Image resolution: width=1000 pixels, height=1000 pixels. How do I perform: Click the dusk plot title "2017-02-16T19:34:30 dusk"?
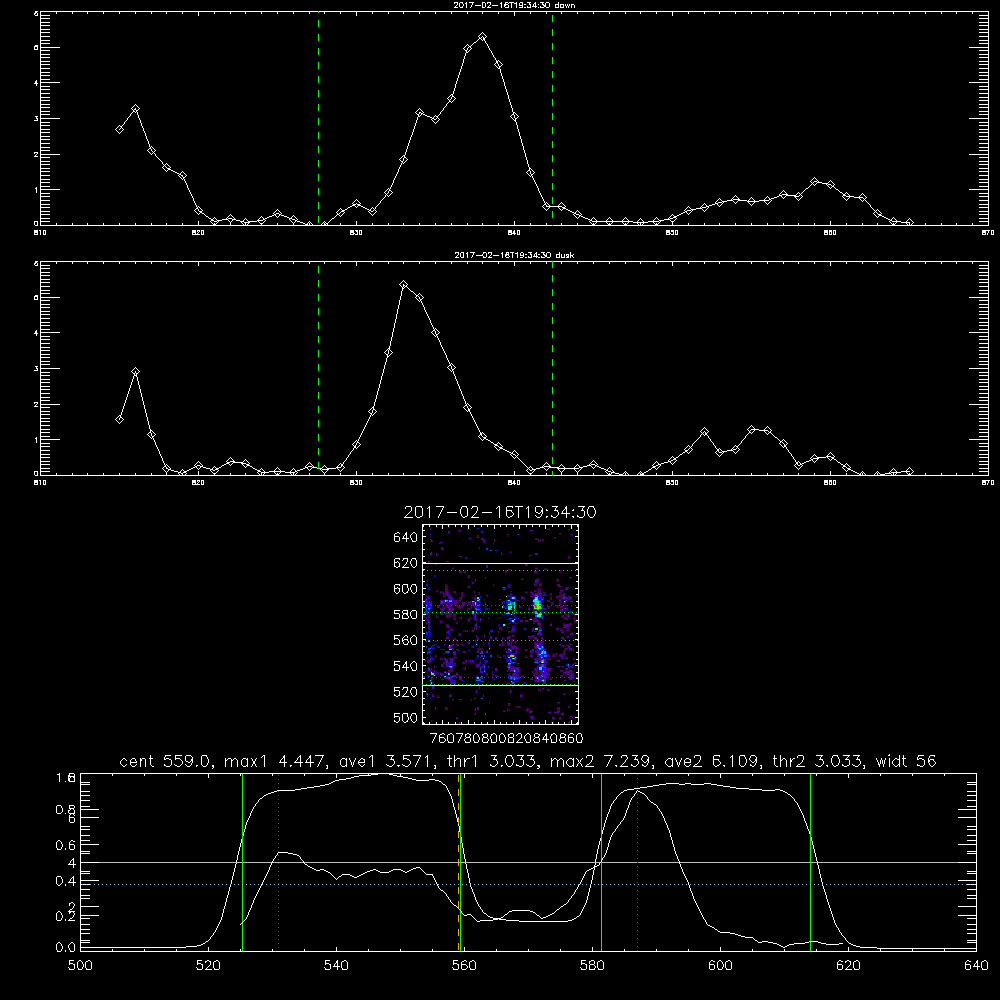(514, 255)
